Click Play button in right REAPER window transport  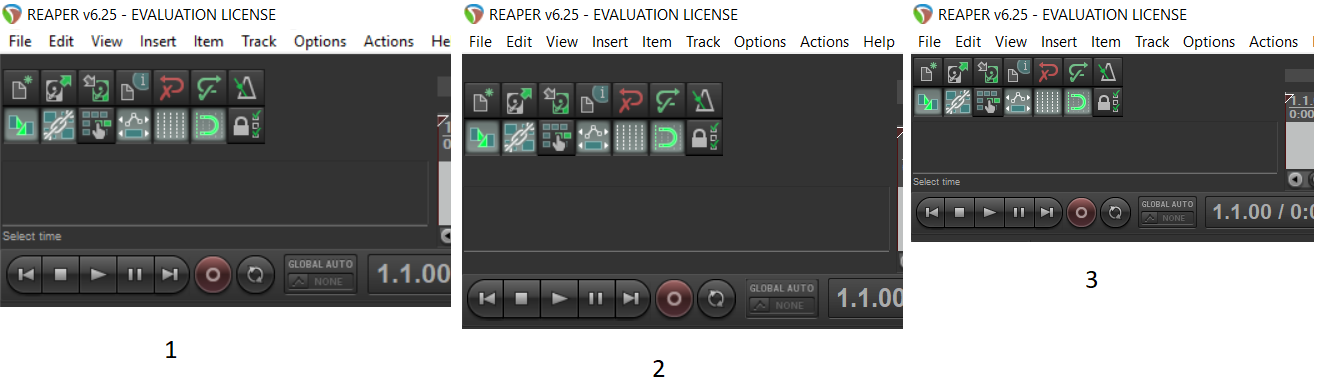pos(989,212)
